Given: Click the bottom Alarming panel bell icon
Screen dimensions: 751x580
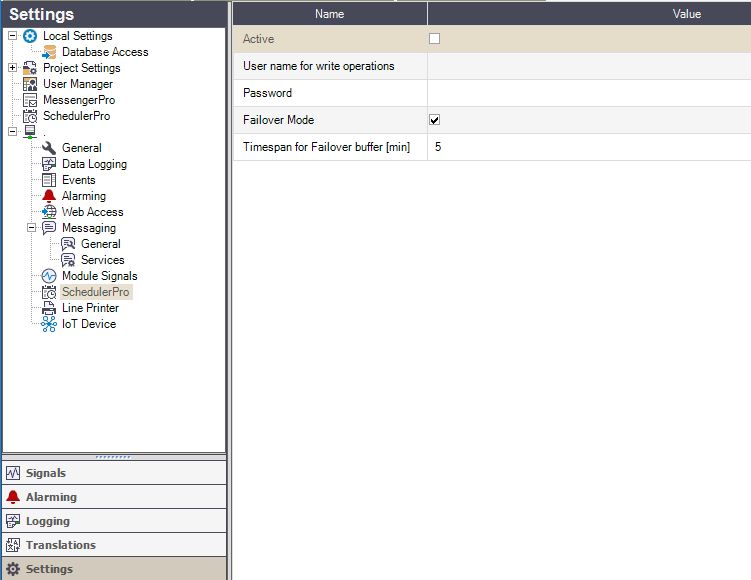Looking at the screenshot, I should [x=13, y=497].
